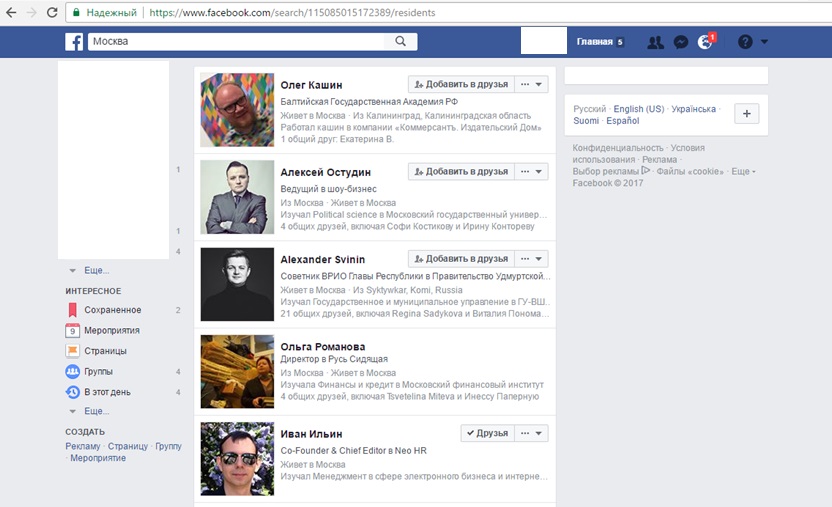Open the options dropdown next to Олег Кашин
Viewport: 832px width, 507px height.
click(532, 85)
